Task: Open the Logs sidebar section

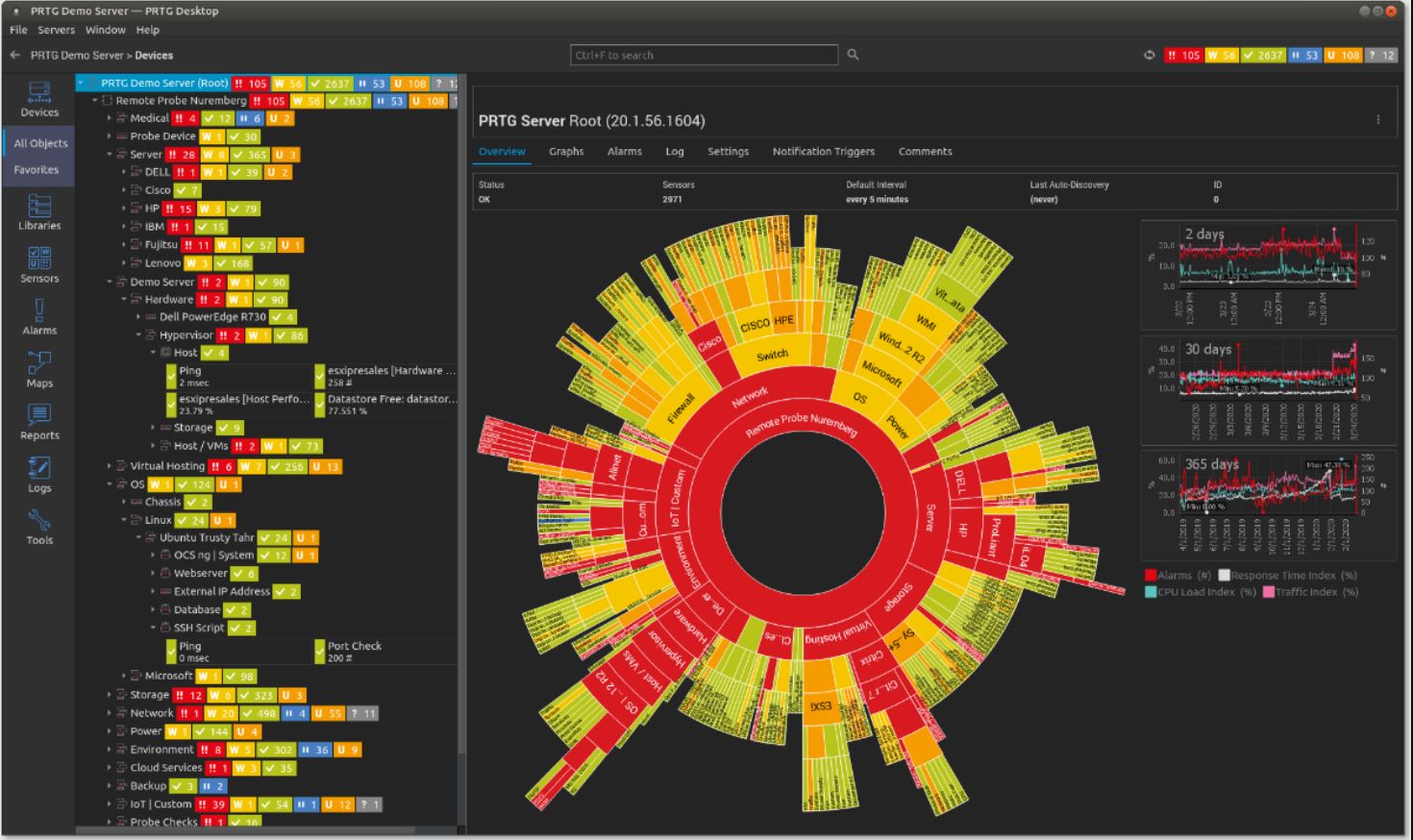Action: [39, 475]
